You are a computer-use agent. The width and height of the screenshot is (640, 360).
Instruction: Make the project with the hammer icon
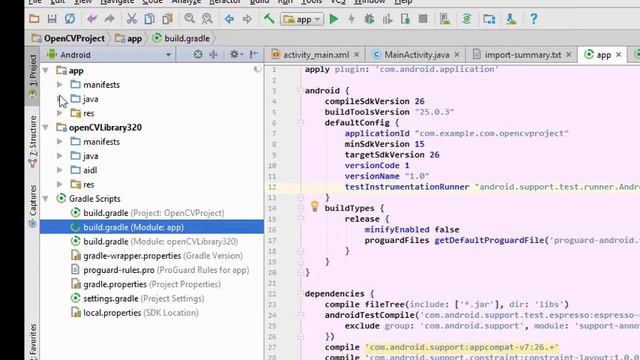tap(269, 19)
